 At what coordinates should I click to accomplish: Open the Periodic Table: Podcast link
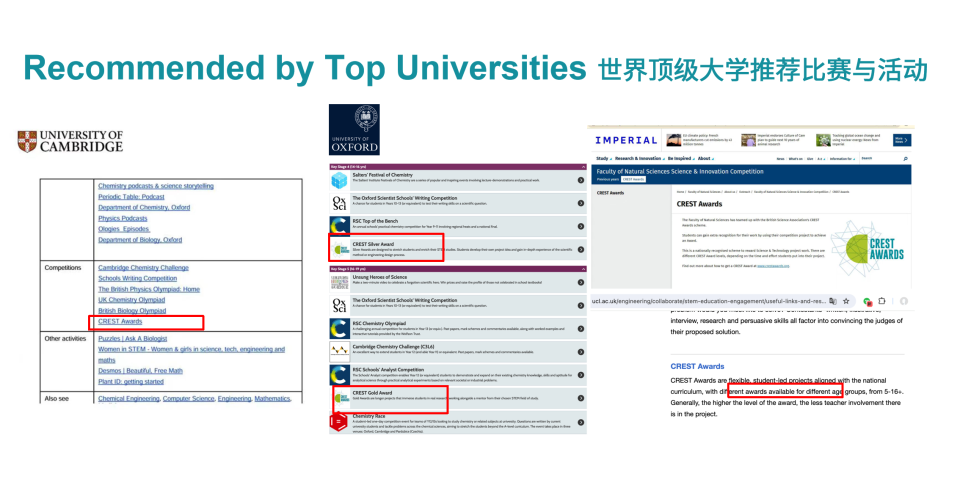tap(131, 197)
